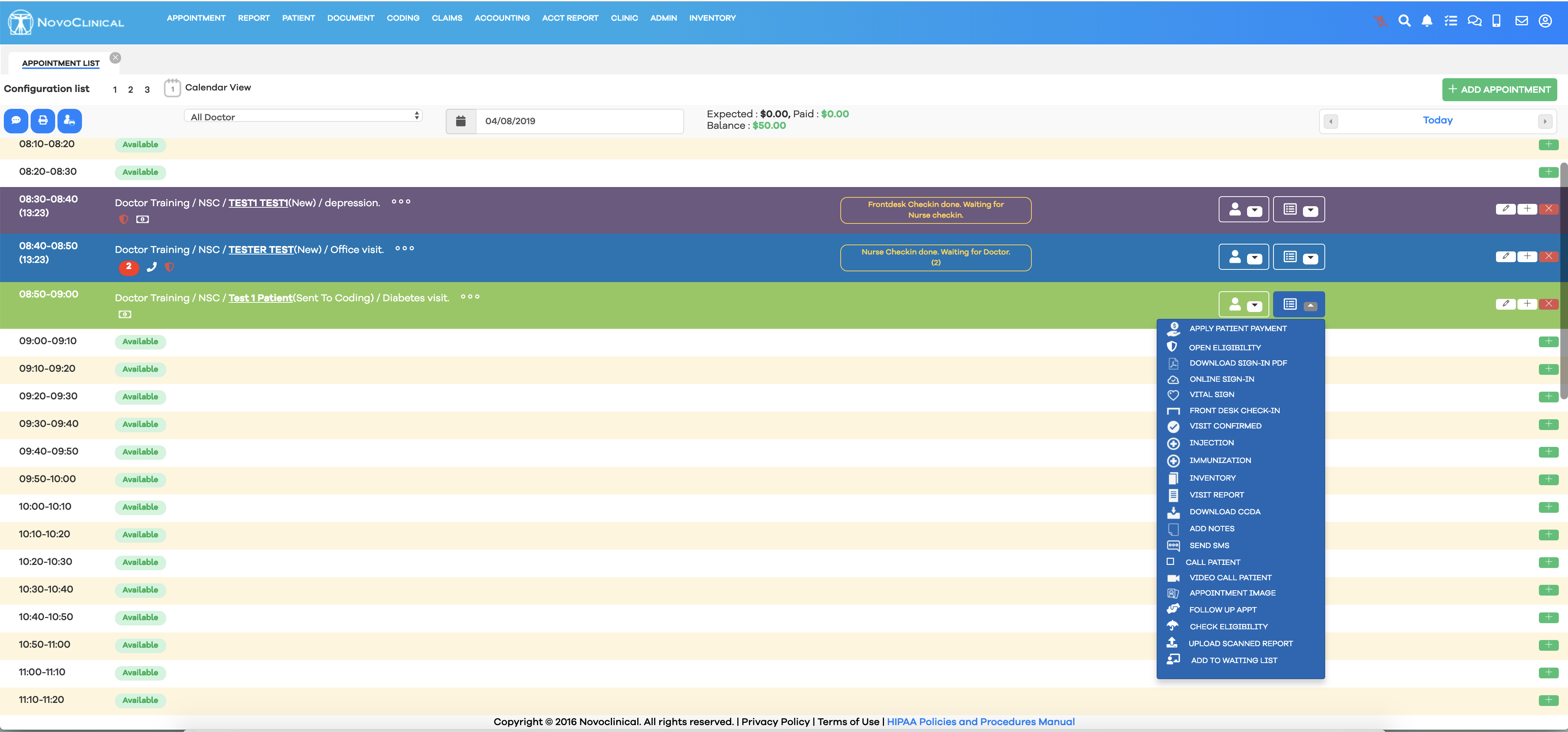Screen dimensions: 1568x732
Task: Expand patient dropdown on TEST1 TEST1 row
Action: [x=1254, y=211]
